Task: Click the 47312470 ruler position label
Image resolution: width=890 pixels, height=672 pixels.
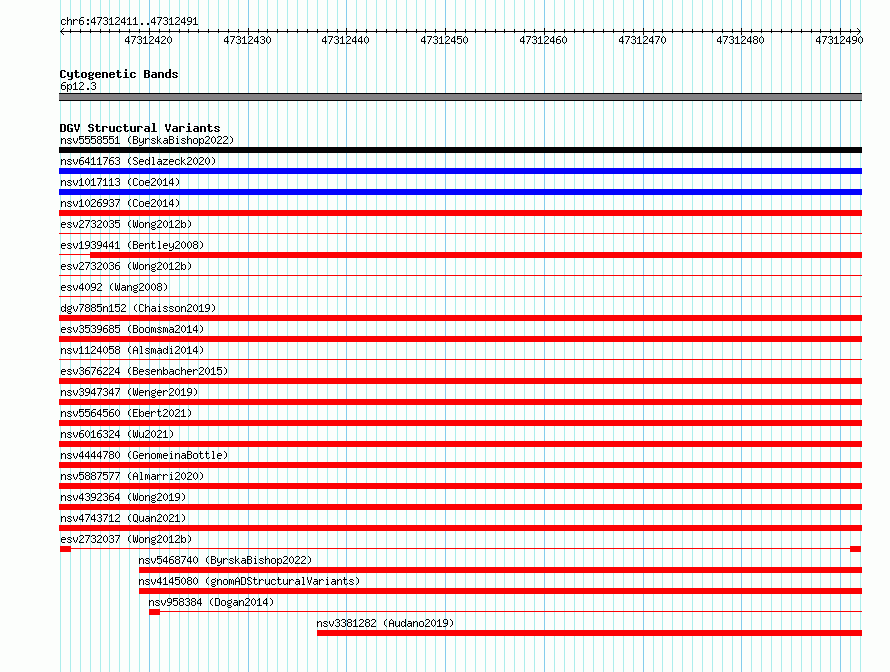Action: (x=642, y=40)
